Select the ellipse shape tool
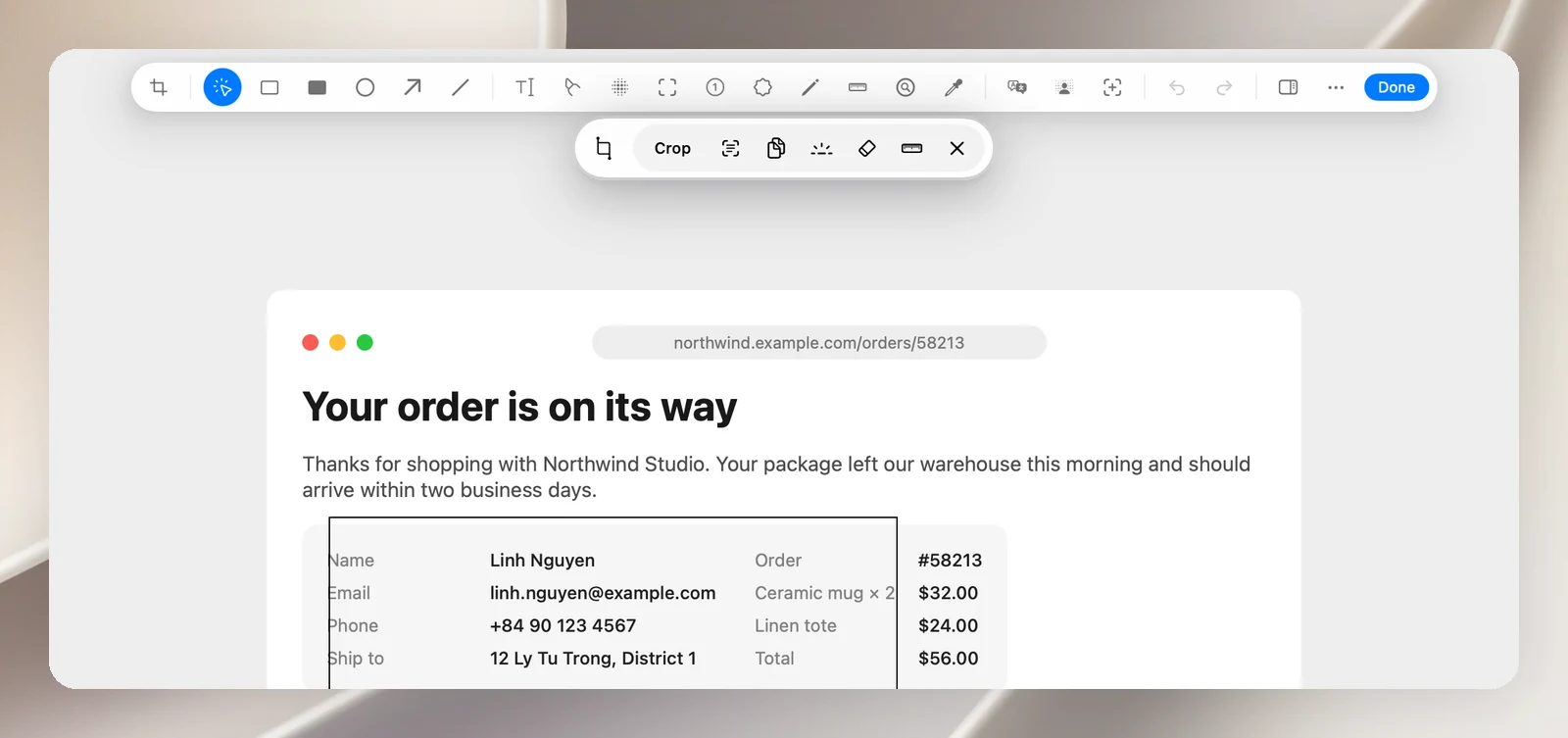Viewport: 1568px width, 738px height. click(x=365, y=87)
